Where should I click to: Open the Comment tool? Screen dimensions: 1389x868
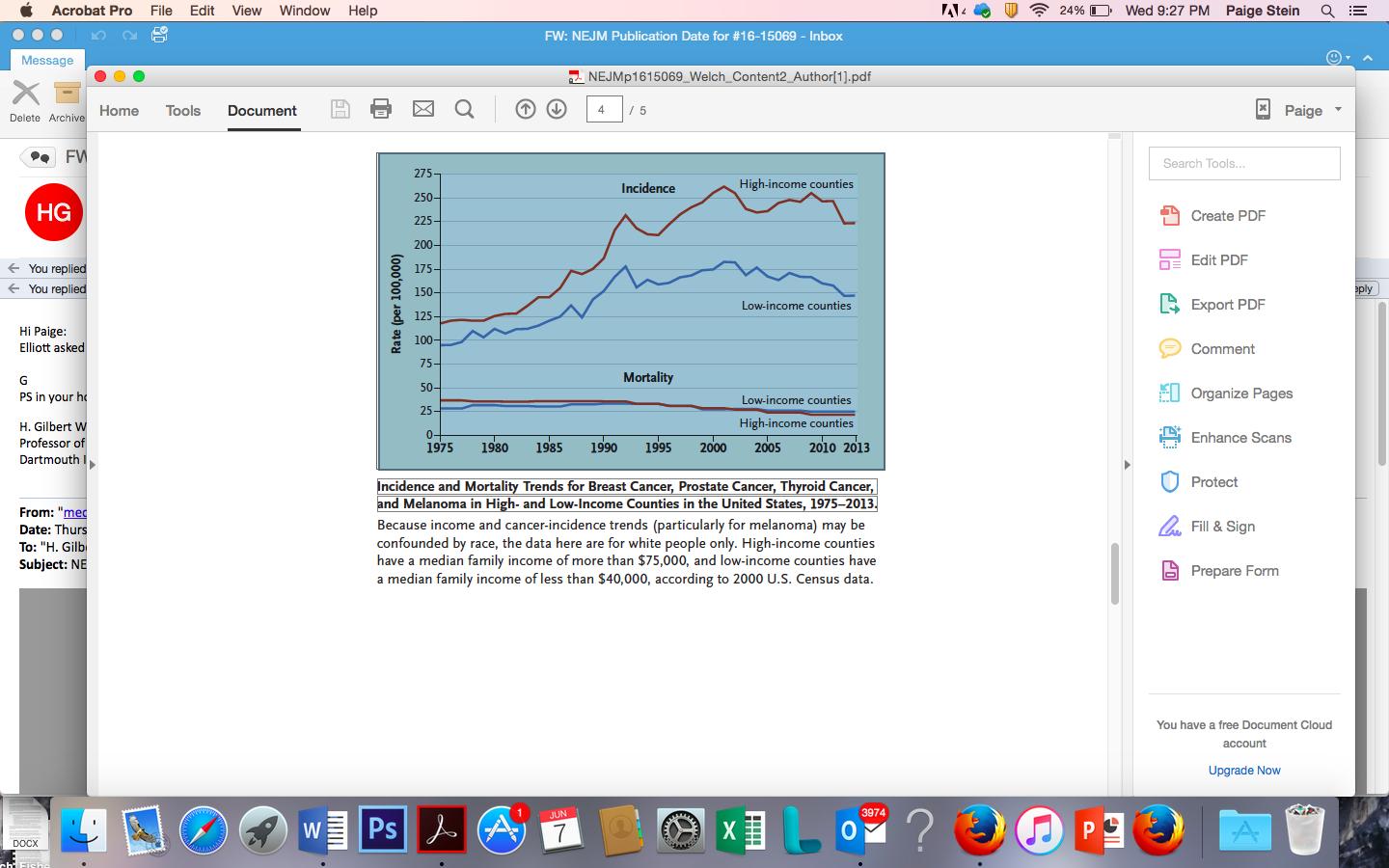coord(1222,348)
